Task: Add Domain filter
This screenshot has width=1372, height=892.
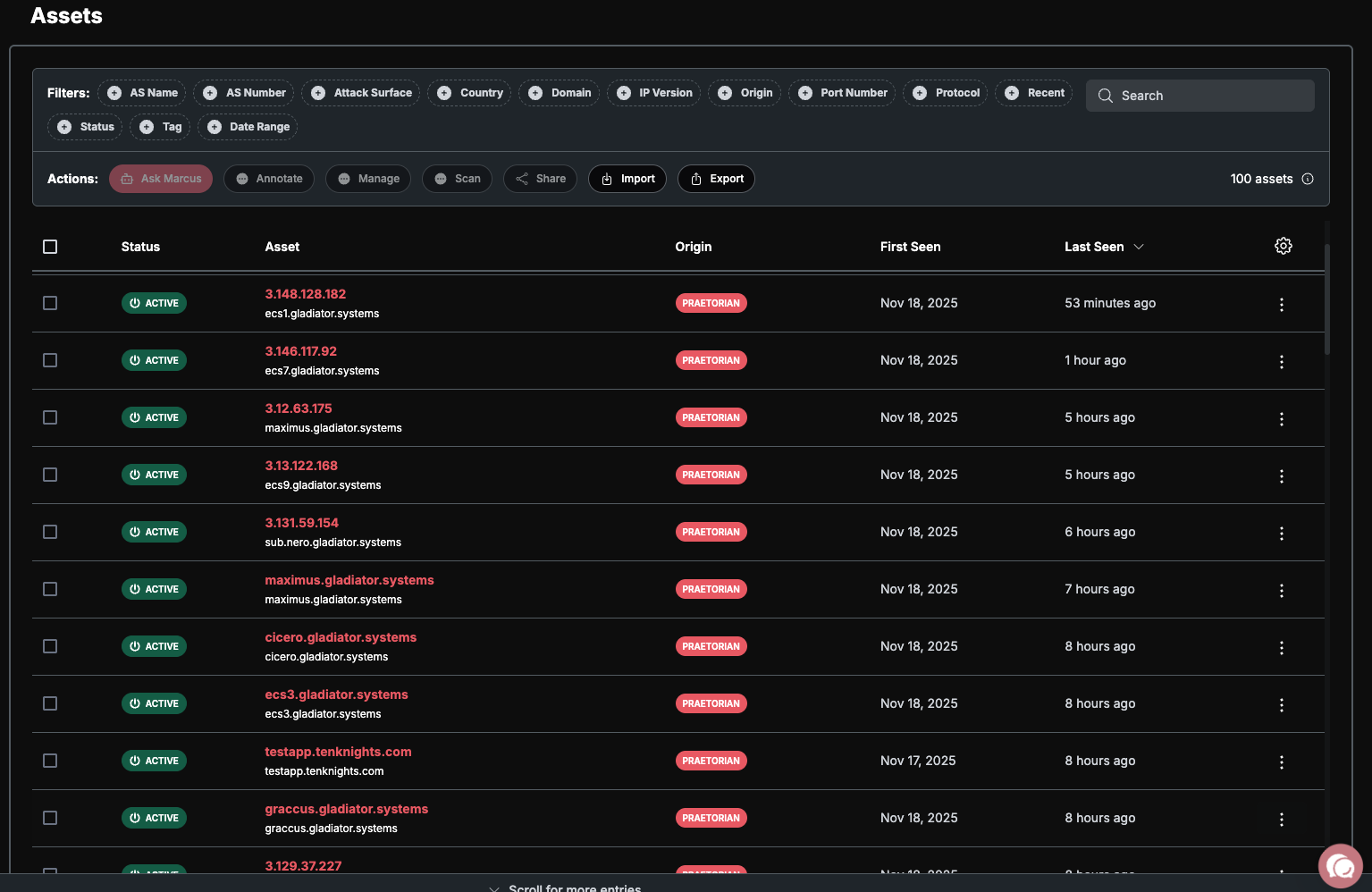Action: point(559,93)
